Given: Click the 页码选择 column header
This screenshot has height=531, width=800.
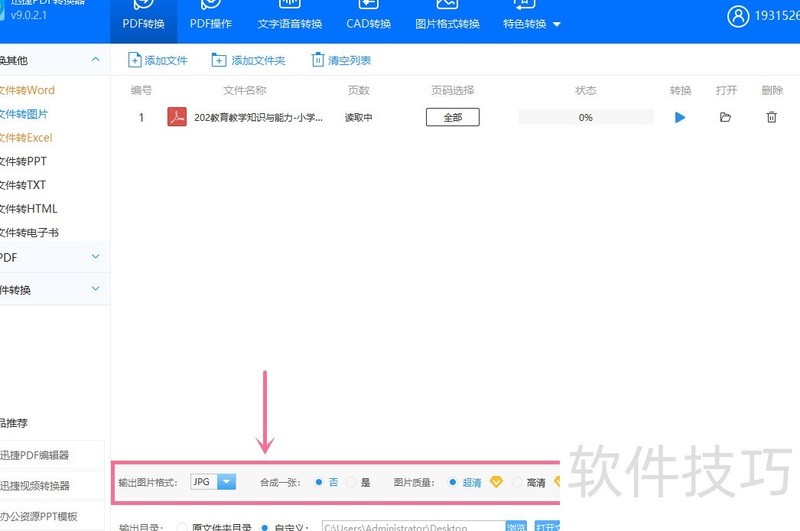Looking at the screenshot, I should [453, 90].
